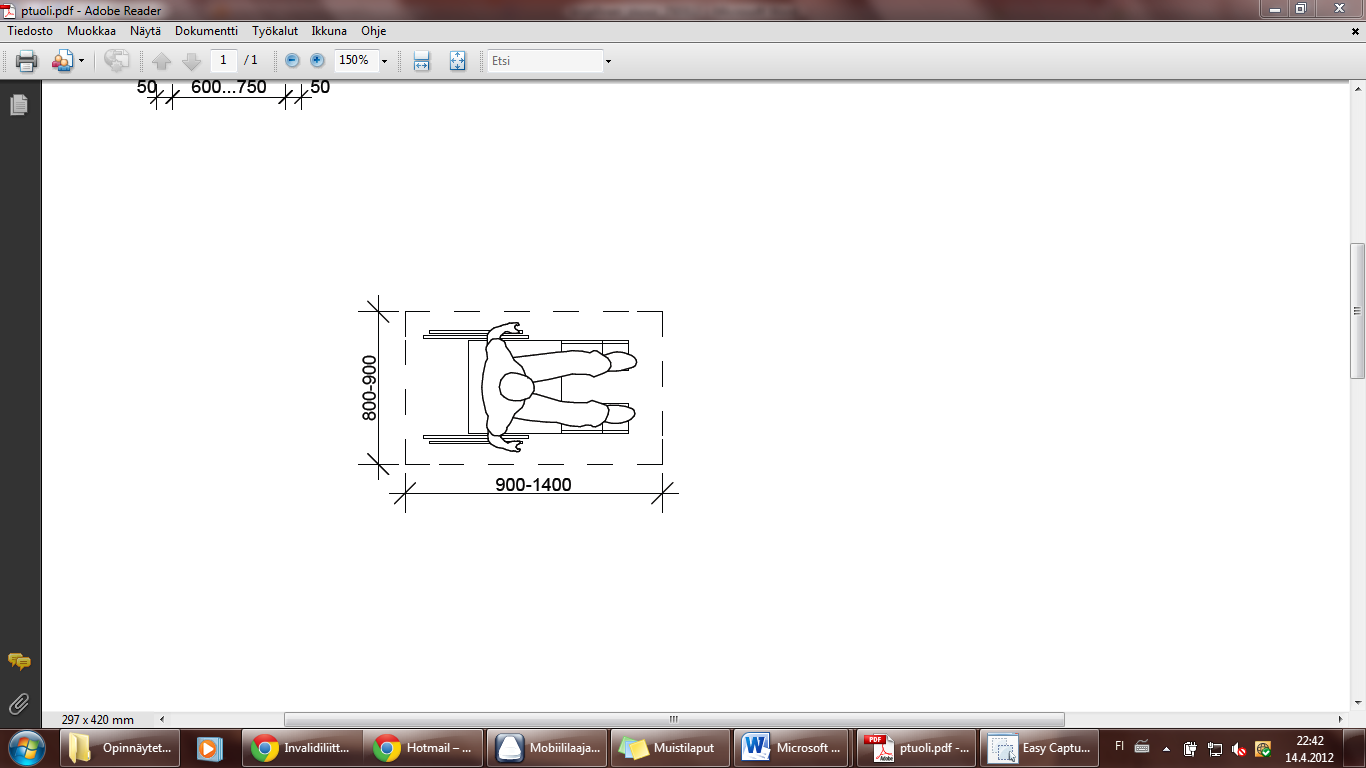Click the ptuoli.pdf taskbar button
This screenshot has width=1366, height=768.
pyautogui.click(x=916, y=748)
